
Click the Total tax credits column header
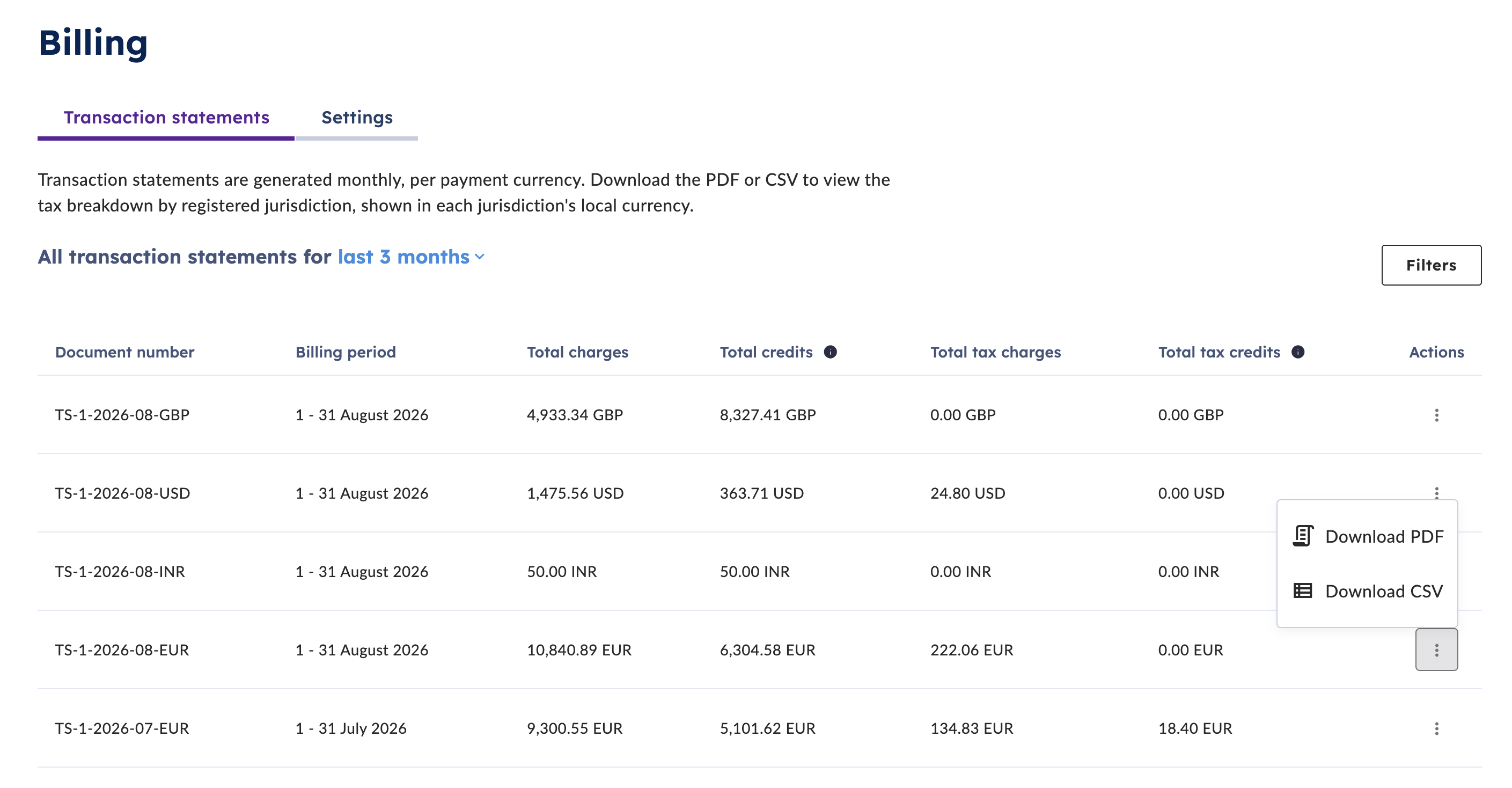(1219, 352)
